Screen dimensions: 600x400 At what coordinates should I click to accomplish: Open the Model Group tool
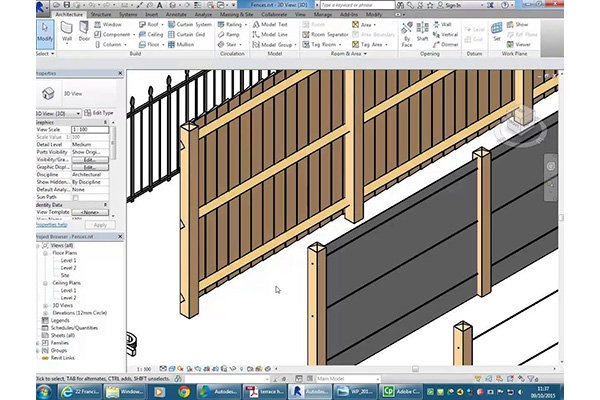272,44
